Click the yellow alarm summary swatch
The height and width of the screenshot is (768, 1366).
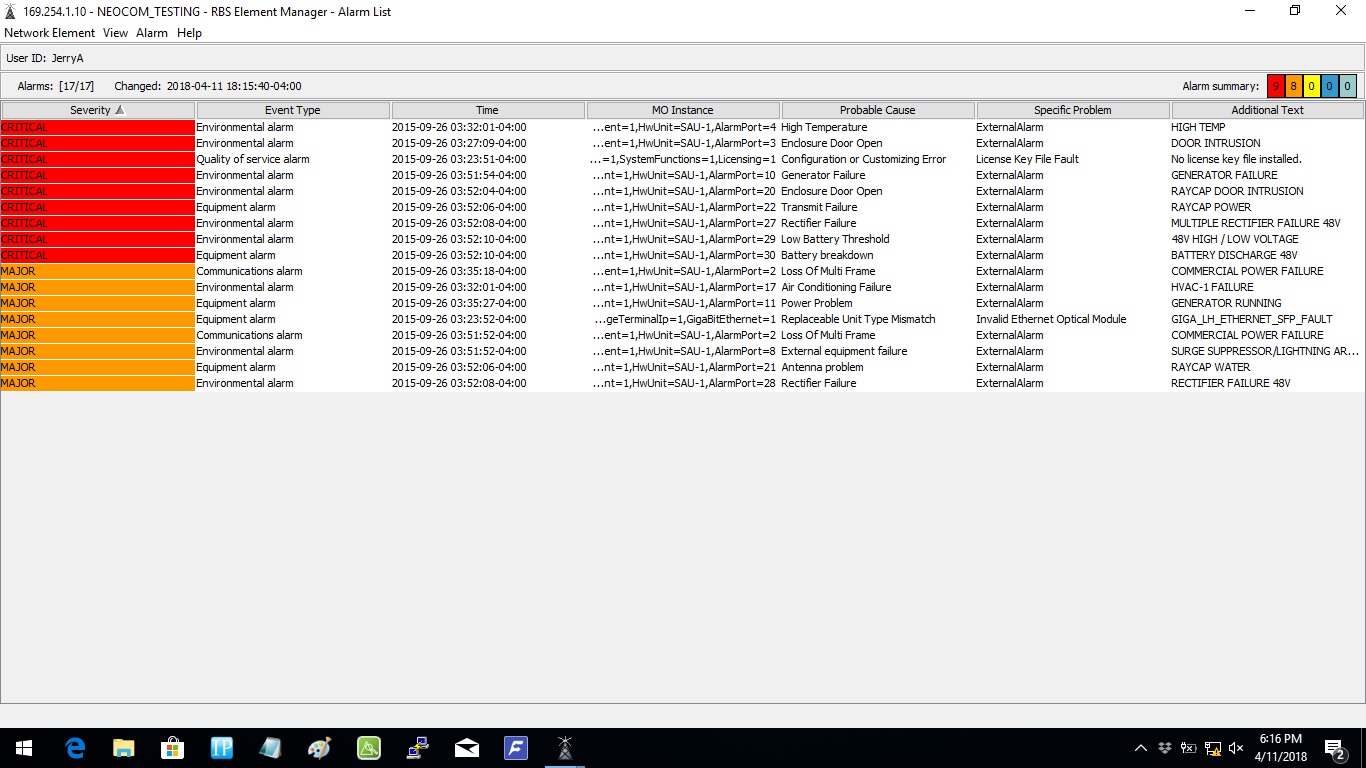tap(1312, 86)
